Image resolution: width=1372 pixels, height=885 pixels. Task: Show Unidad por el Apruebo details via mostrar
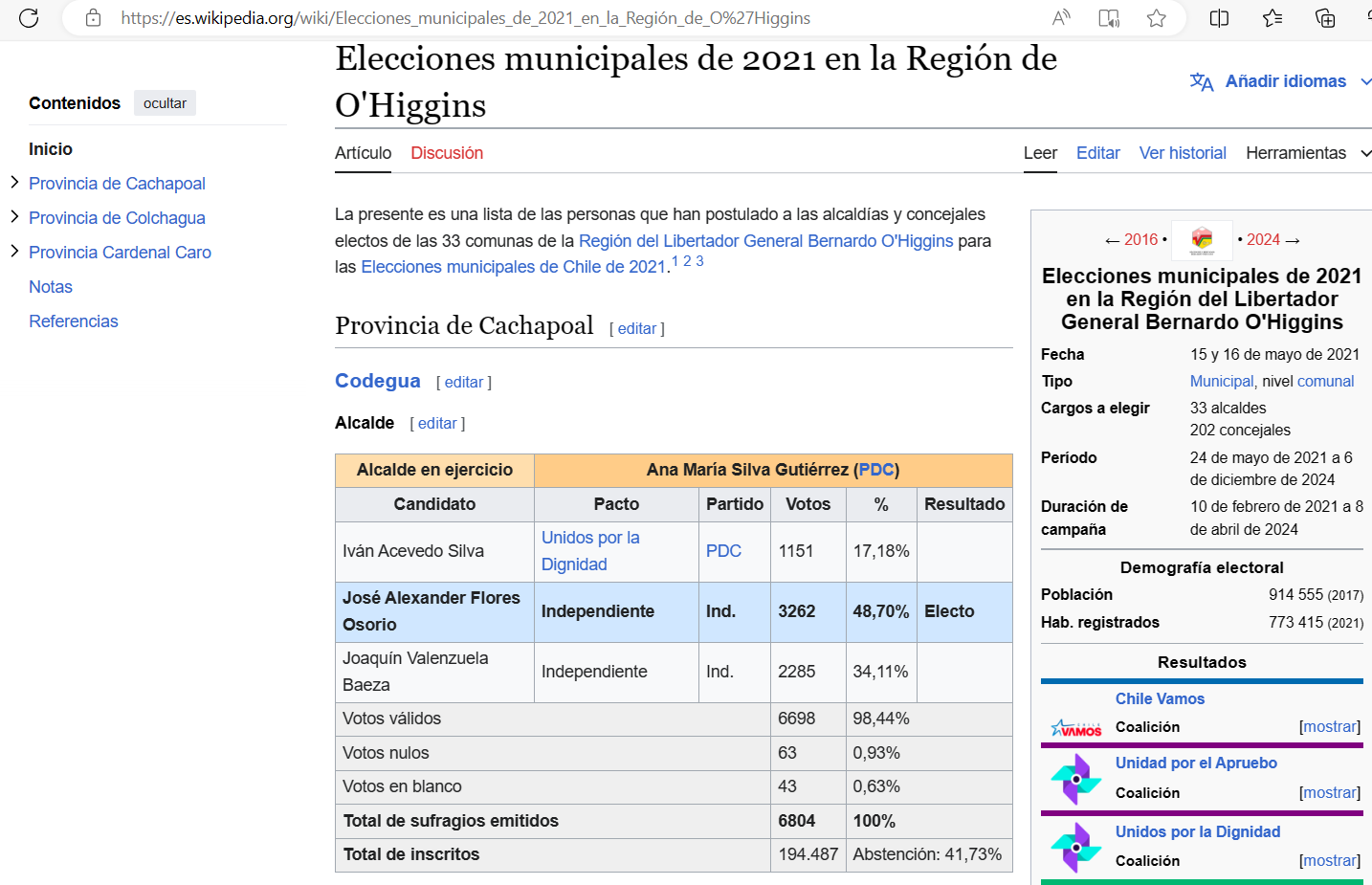coord(1330,793)
